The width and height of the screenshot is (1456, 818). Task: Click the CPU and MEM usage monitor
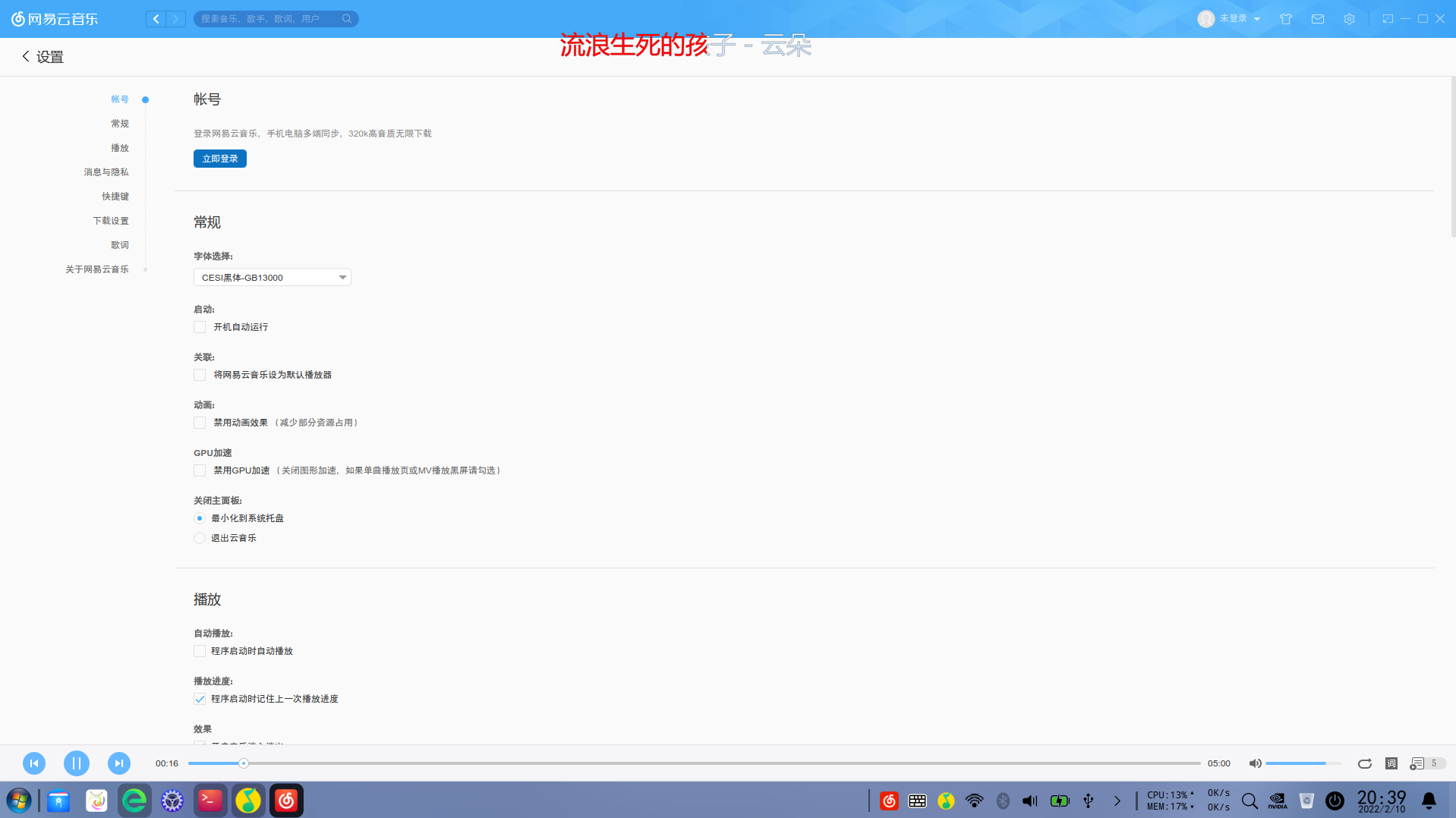pos(1170,801)
